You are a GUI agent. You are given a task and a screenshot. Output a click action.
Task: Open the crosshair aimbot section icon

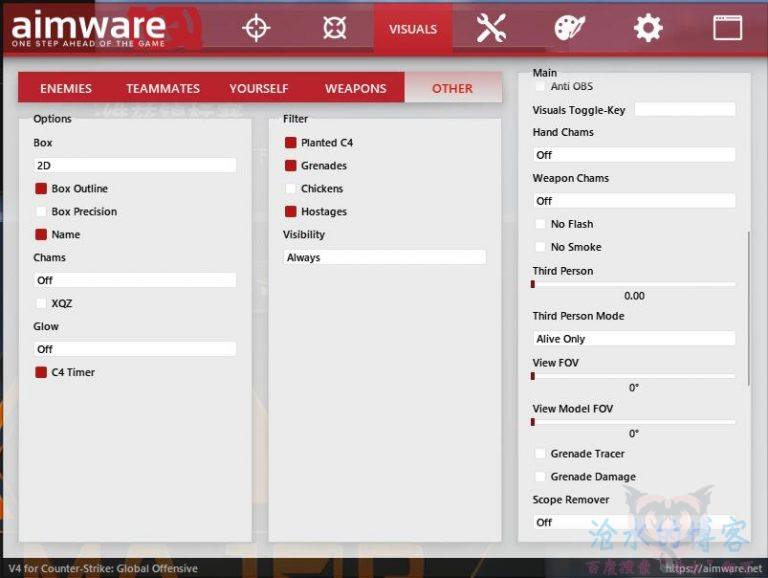coord(257,28)
